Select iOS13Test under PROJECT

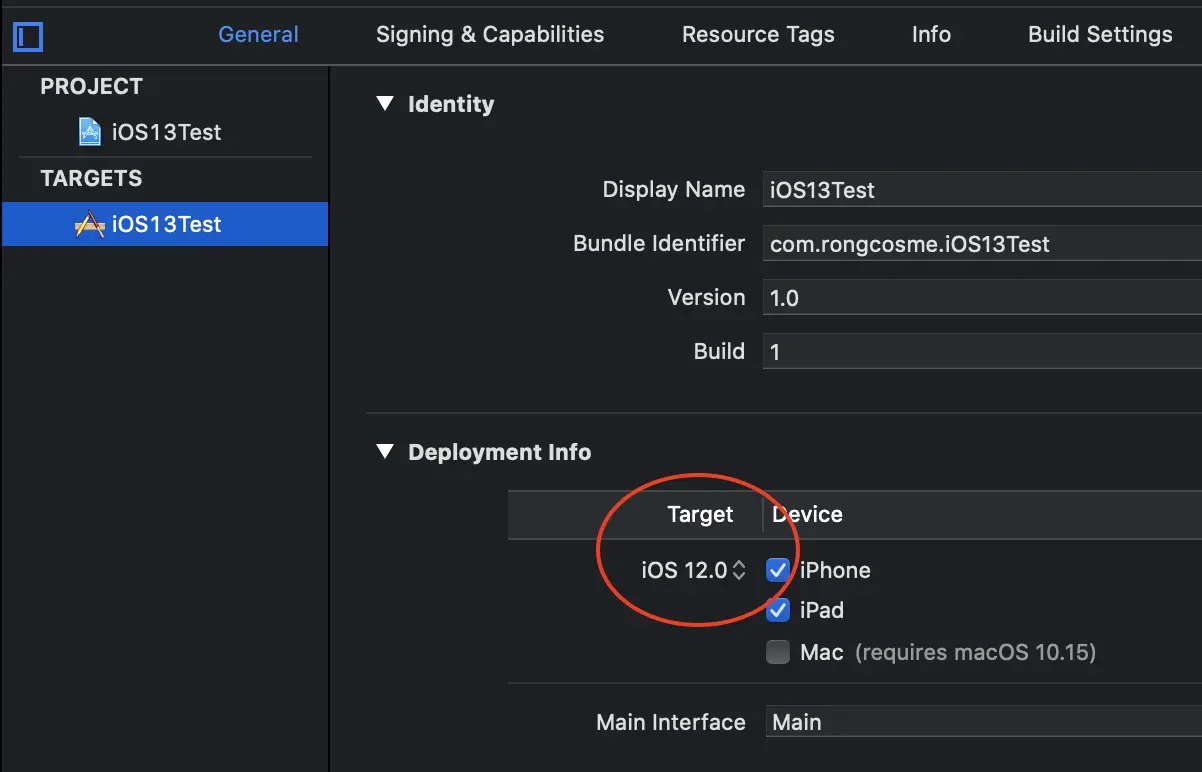pos(166,132)
